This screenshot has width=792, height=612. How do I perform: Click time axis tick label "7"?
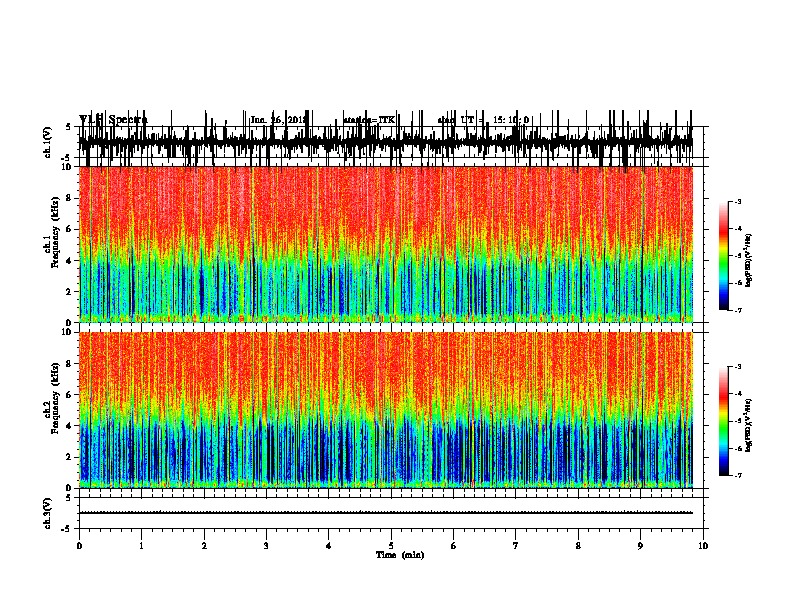click(x=516, y=546)
